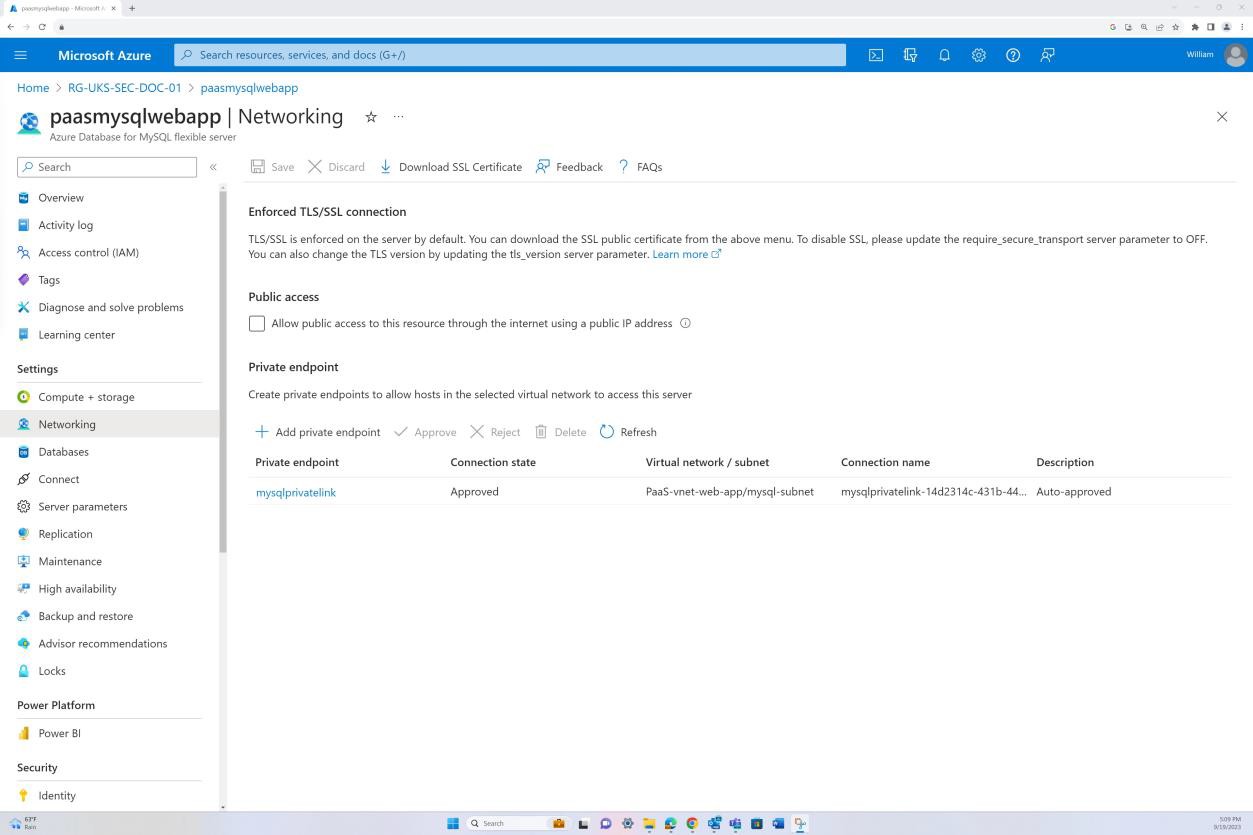1253x835 pixels.
Task: Switch to the paasmysqlwebapp browser tab
Action: pyautogui.click(x=60, y=8)
